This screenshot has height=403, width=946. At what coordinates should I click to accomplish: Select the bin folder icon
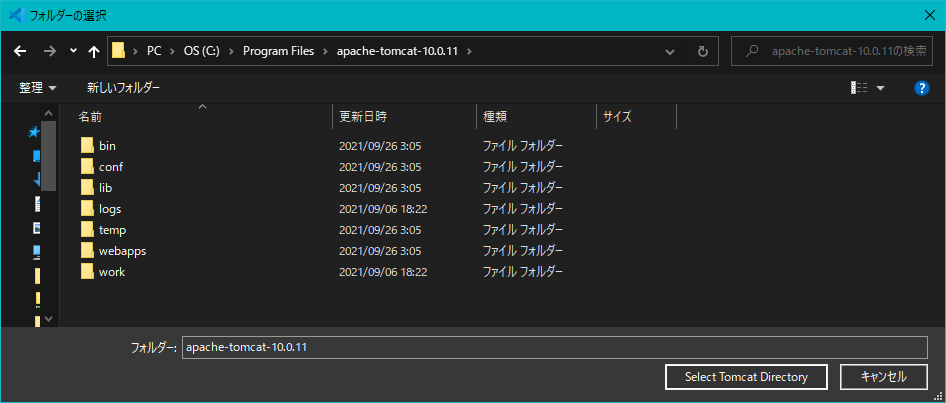87,145
